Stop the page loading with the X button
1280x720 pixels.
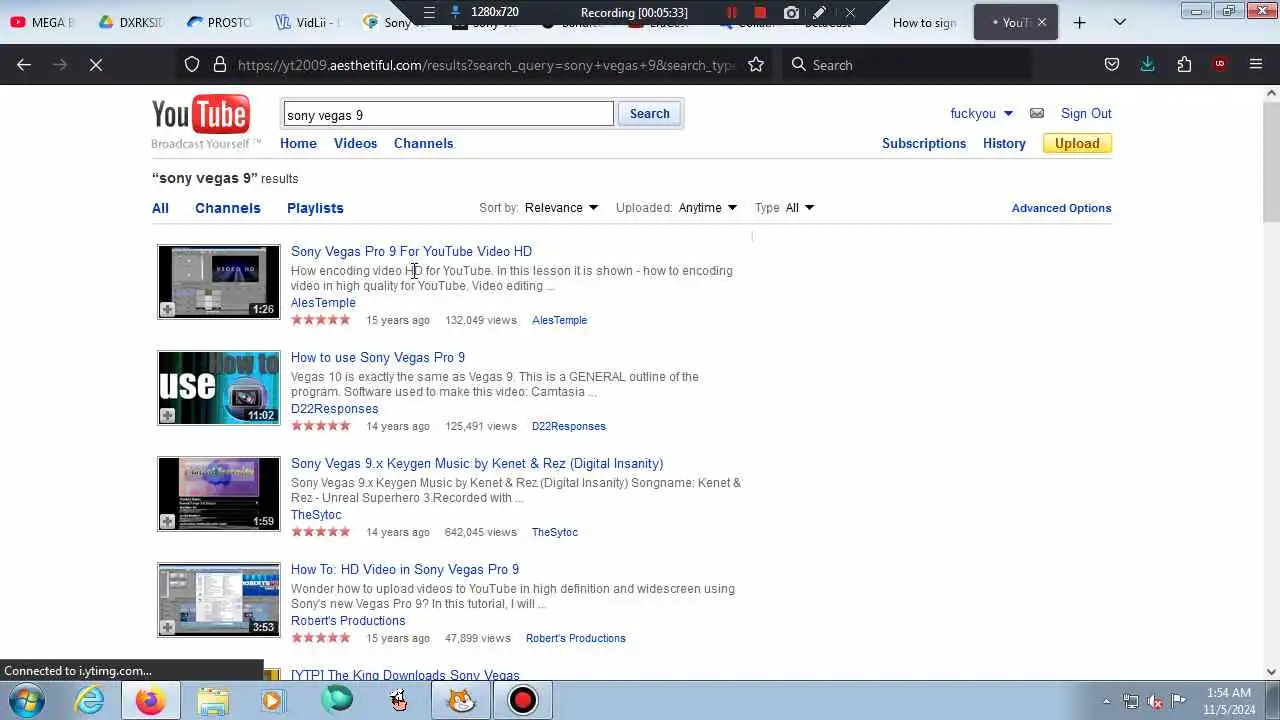pos(96,64)
